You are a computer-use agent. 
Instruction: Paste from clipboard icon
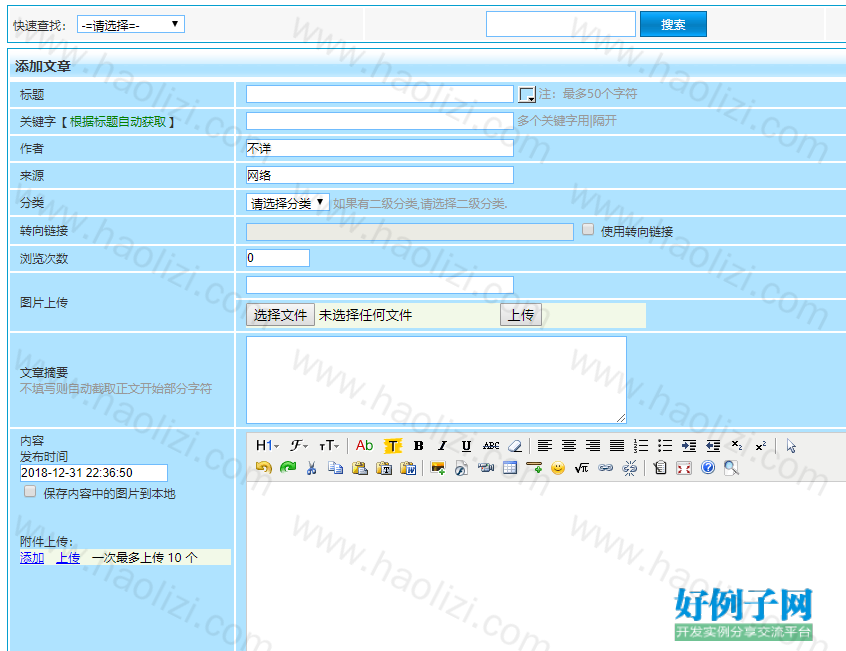pyautogui.click(x=360, y=468)
